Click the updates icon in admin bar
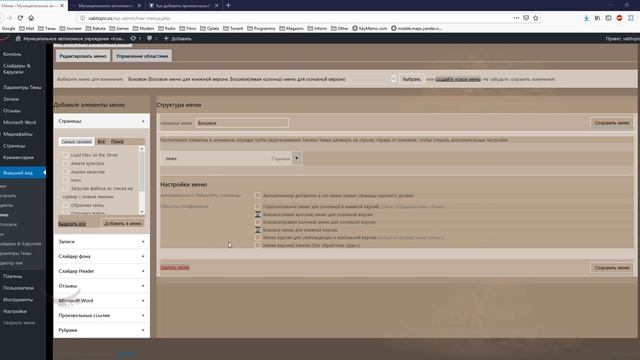640x360 pixels. click(x=133, y=38)
